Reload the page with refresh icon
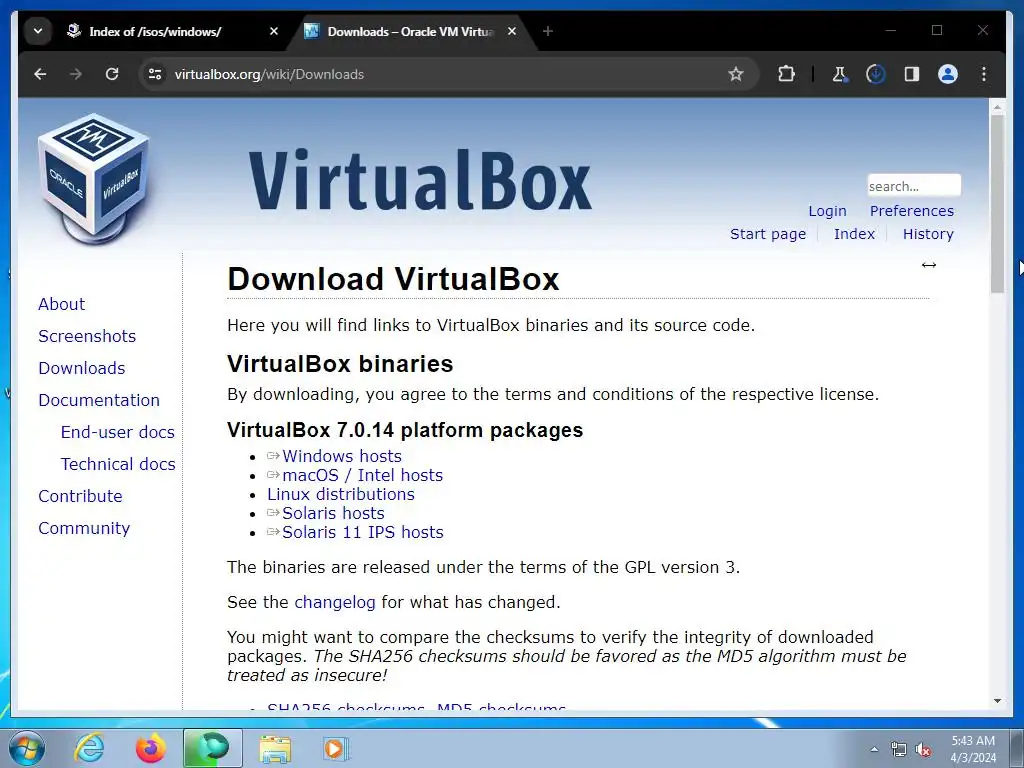The image size is (1024, 768). [112, 74]
